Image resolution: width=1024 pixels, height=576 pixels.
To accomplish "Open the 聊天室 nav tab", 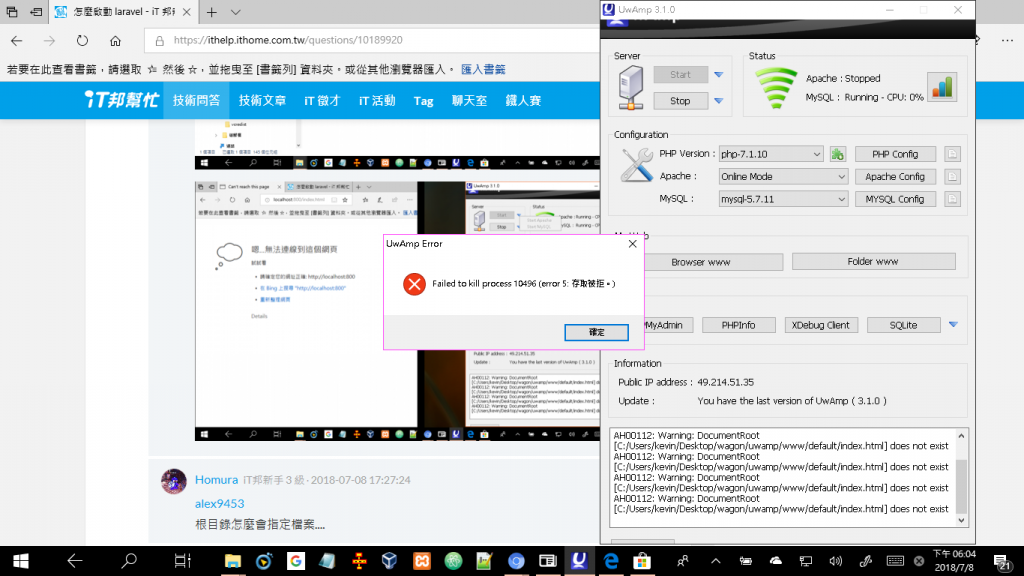I will pyautogui.click(x=469, y=101).
